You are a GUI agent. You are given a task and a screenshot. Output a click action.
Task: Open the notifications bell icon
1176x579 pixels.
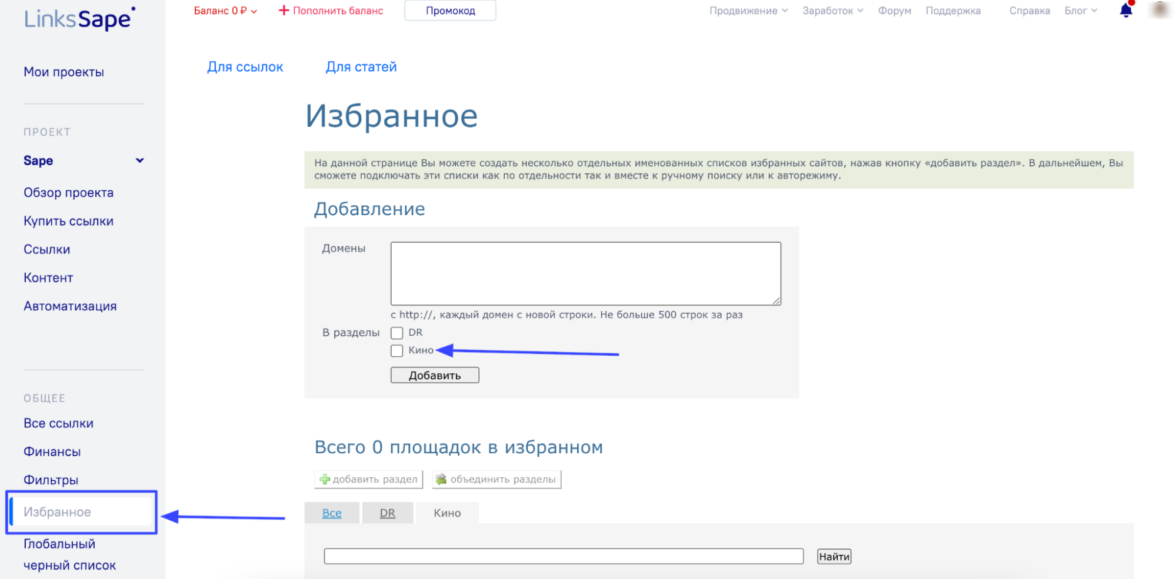coord(1126,10)
